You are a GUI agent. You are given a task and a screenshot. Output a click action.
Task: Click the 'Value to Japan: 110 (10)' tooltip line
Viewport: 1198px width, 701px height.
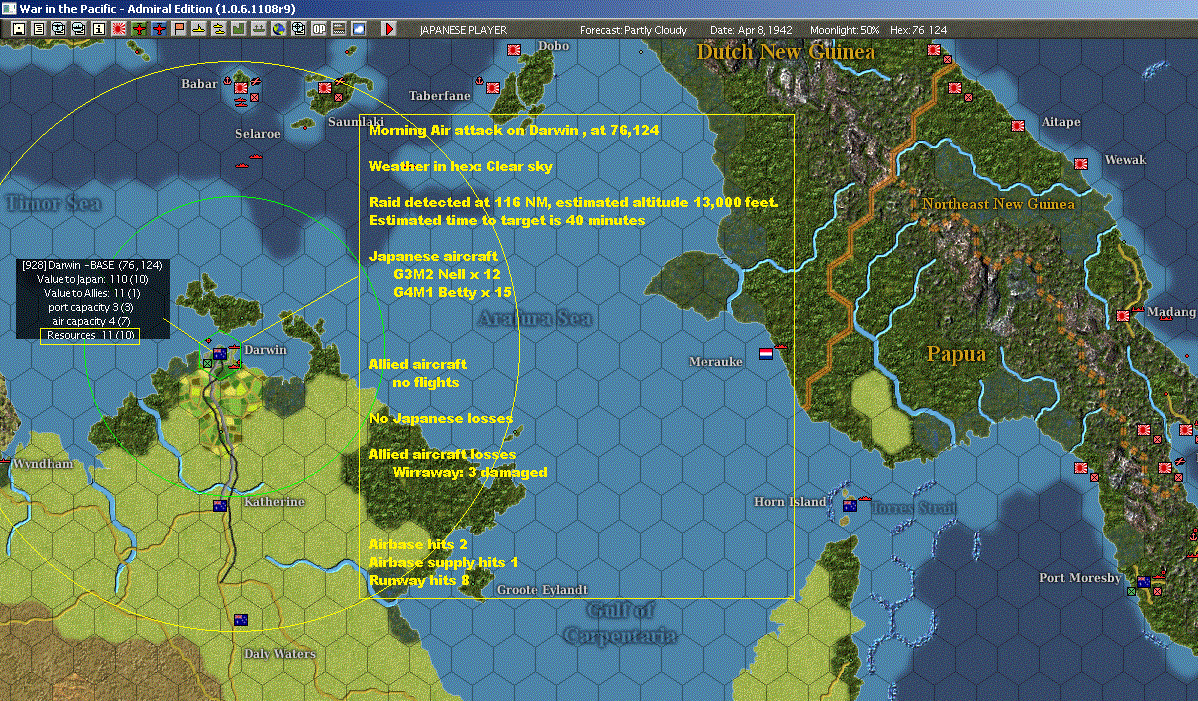92,279
